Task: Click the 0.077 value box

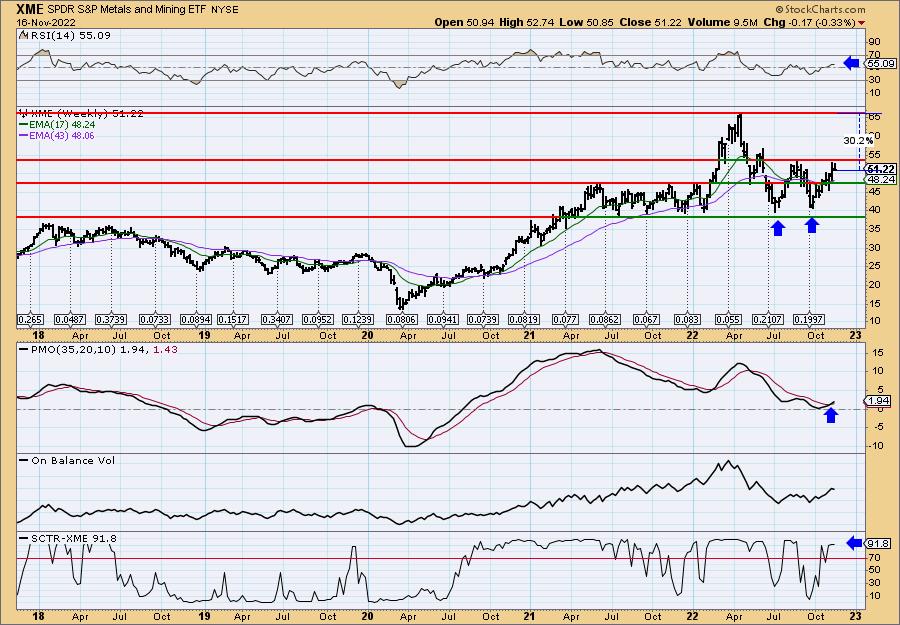Action: point(564,319)
